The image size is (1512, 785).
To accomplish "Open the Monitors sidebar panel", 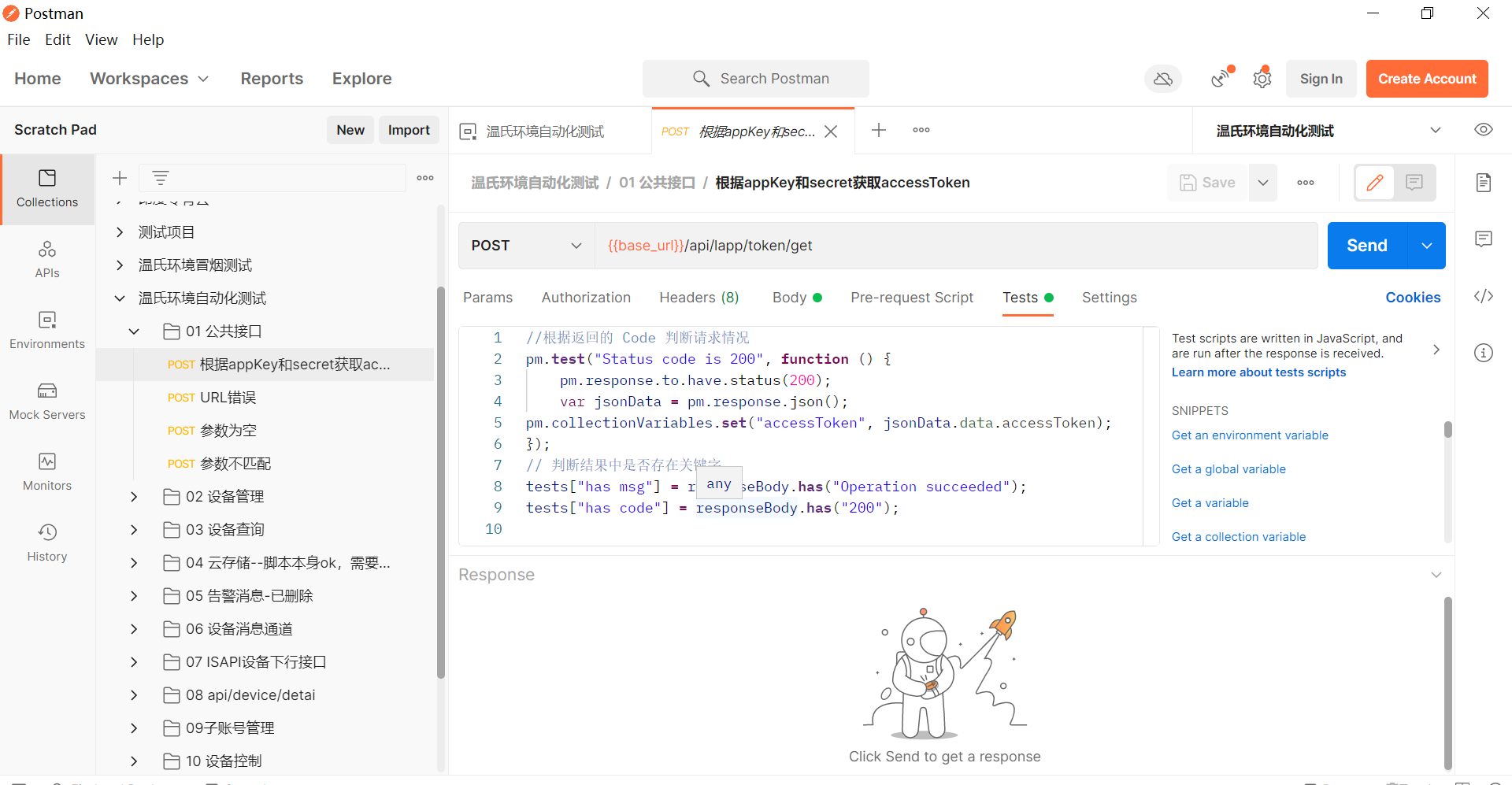I will coord(47,472).
